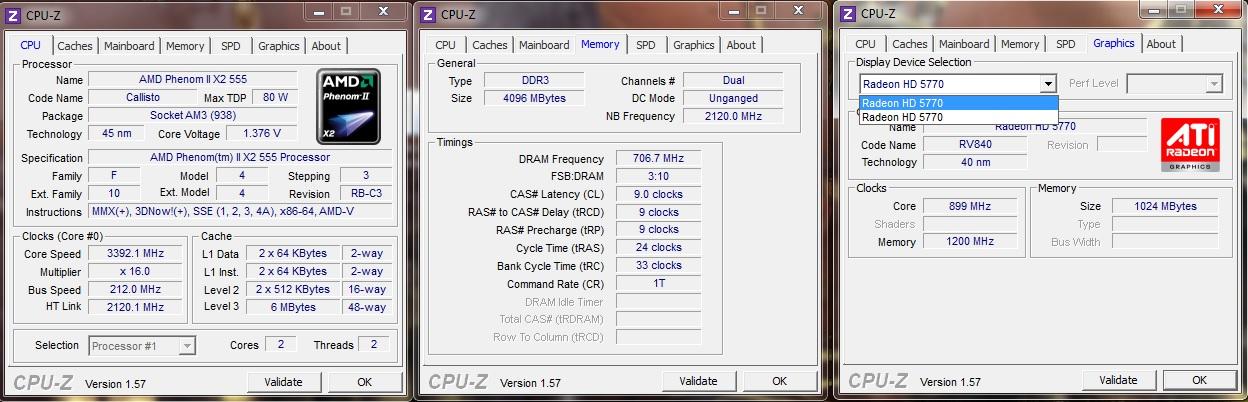Click the CPU-Z title icon in the middle window

428,14
